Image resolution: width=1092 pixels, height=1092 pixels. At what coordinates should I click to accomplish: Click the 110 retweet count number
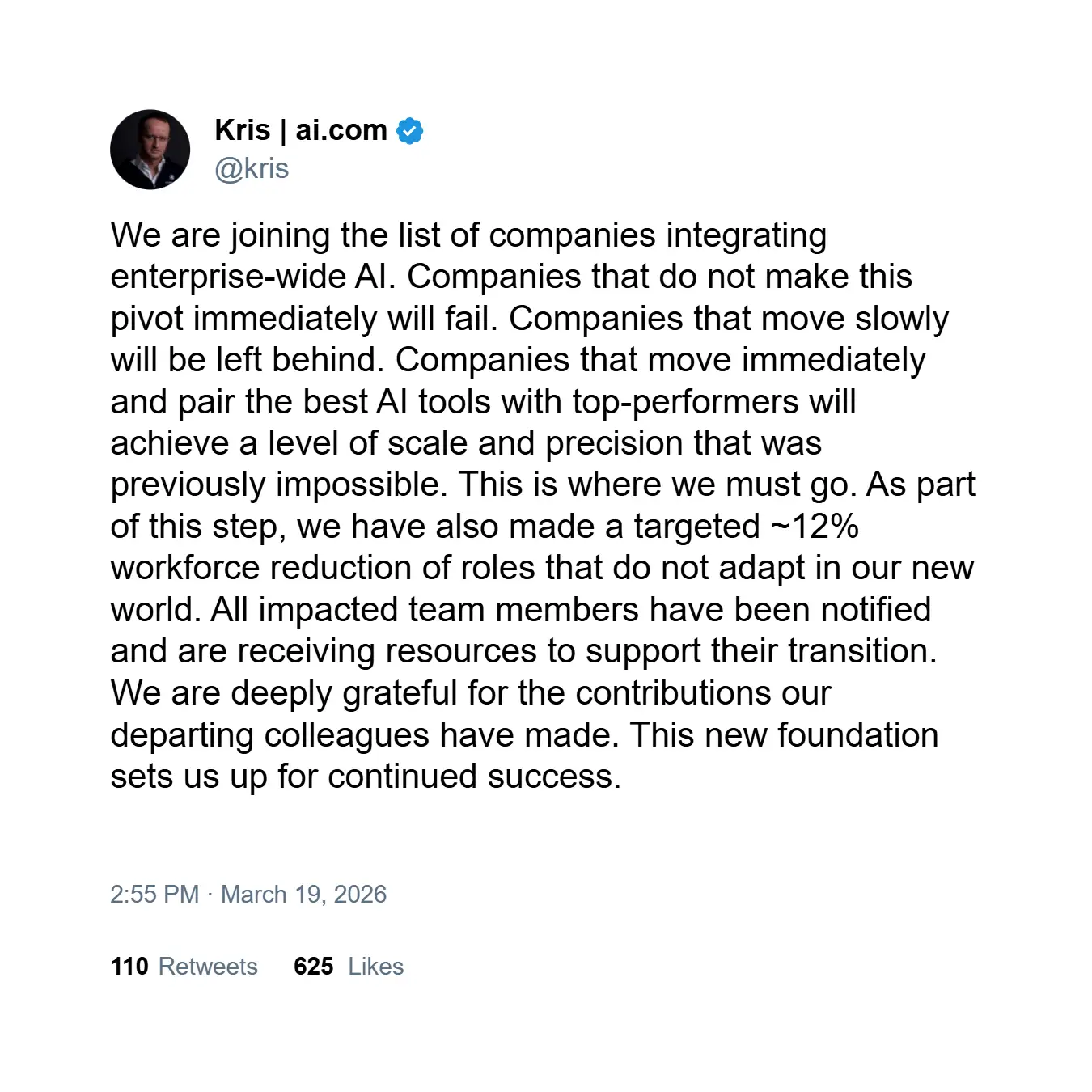pos(129,966)
